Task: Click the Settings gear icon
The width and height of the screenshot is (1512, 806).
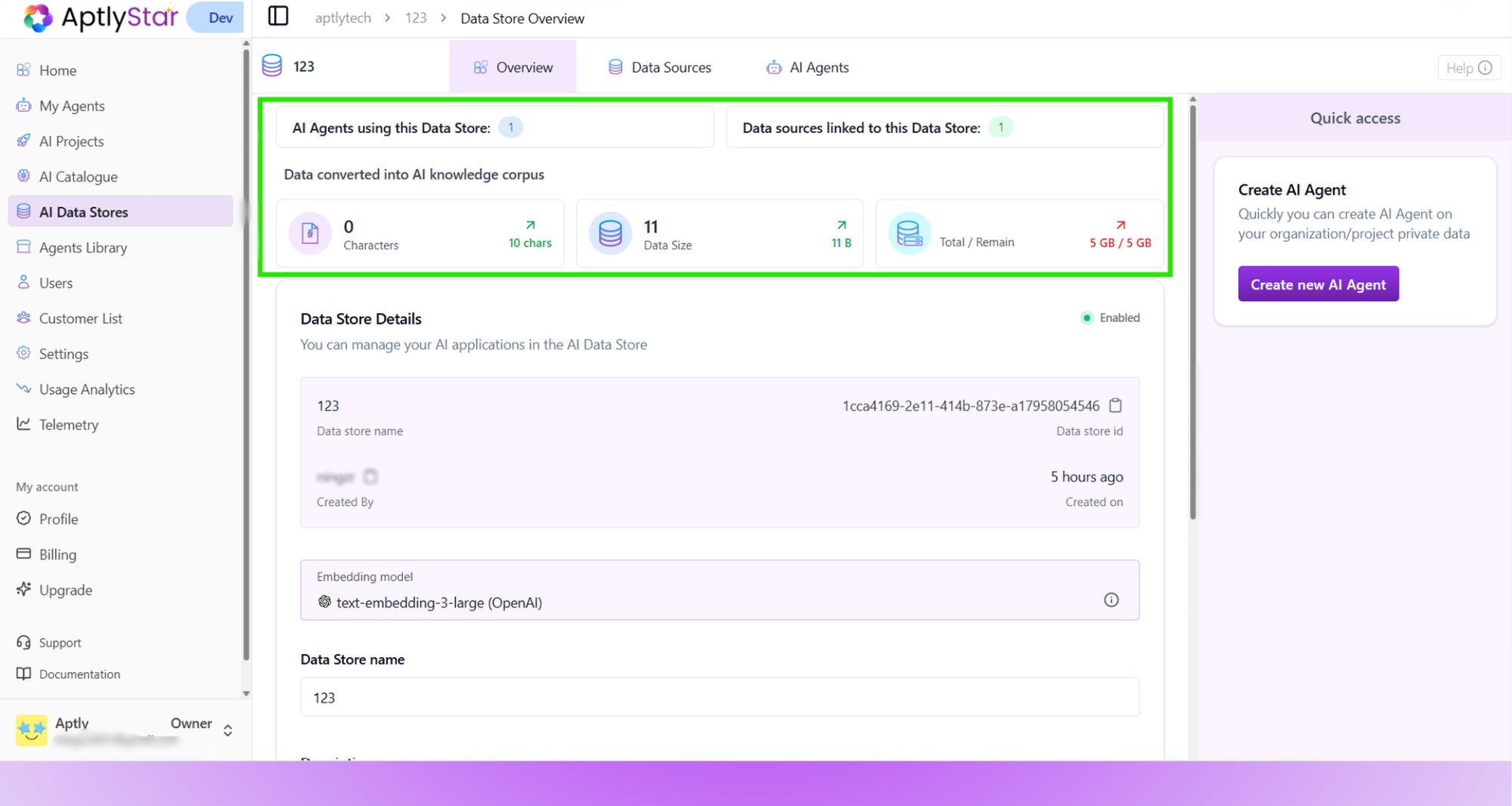Action: [x=23, y=353]
